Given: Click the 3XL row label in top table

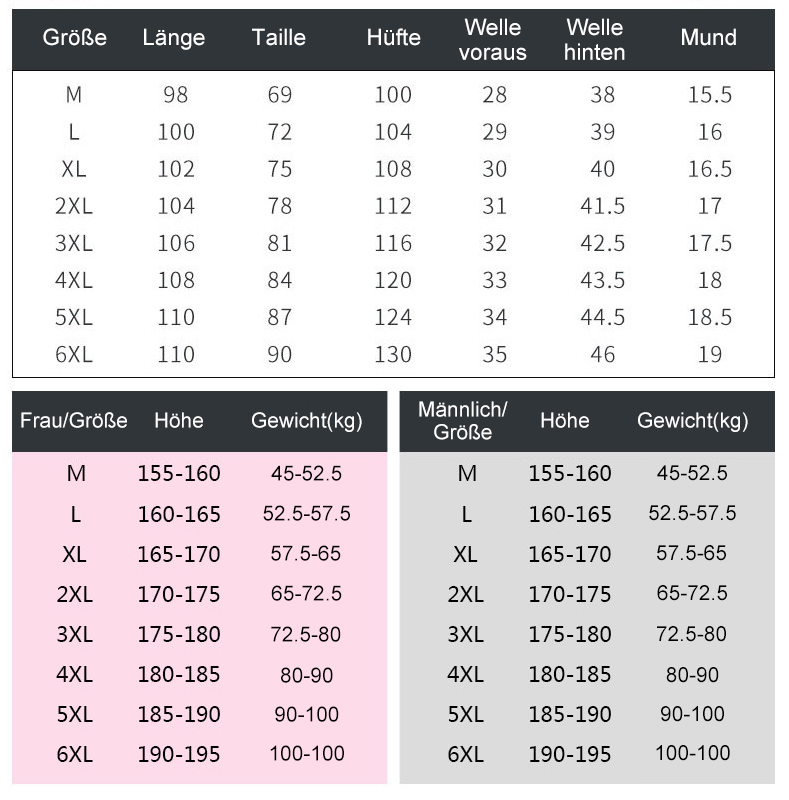Looking at the screenshot, I should (x=74, y=243).
